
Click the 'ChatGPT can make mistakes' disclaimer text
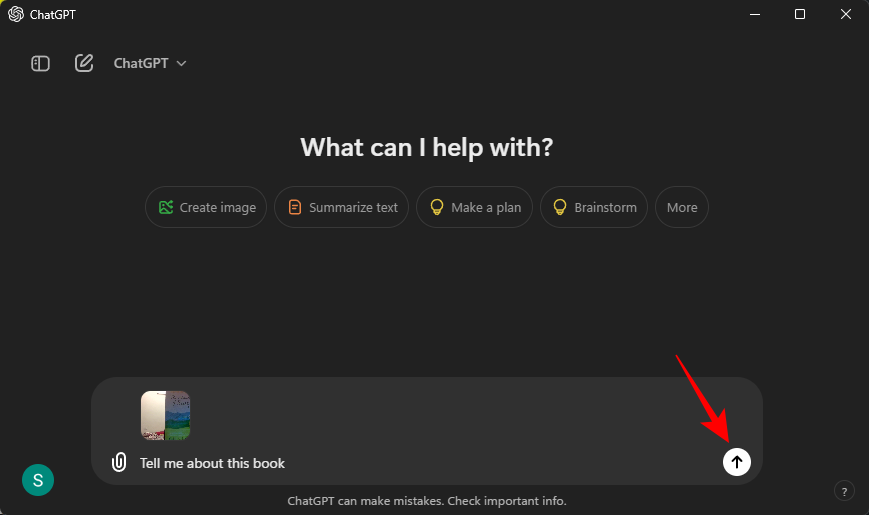coord(427,500)
